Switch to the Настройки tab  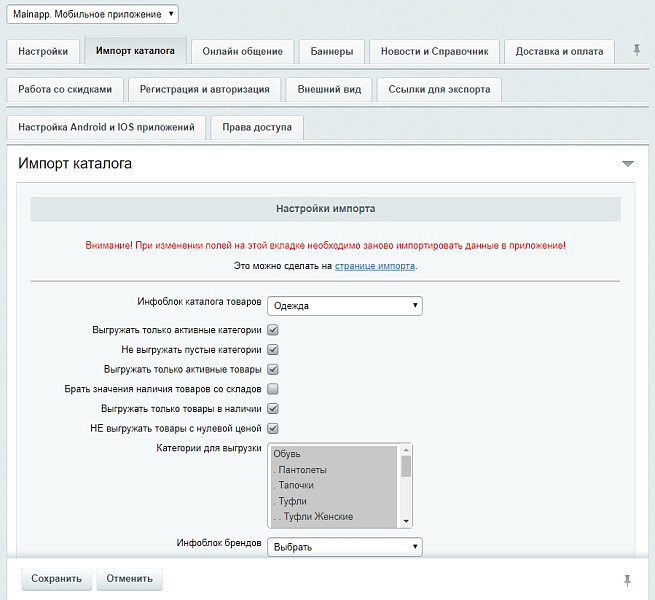click(43, 51)
